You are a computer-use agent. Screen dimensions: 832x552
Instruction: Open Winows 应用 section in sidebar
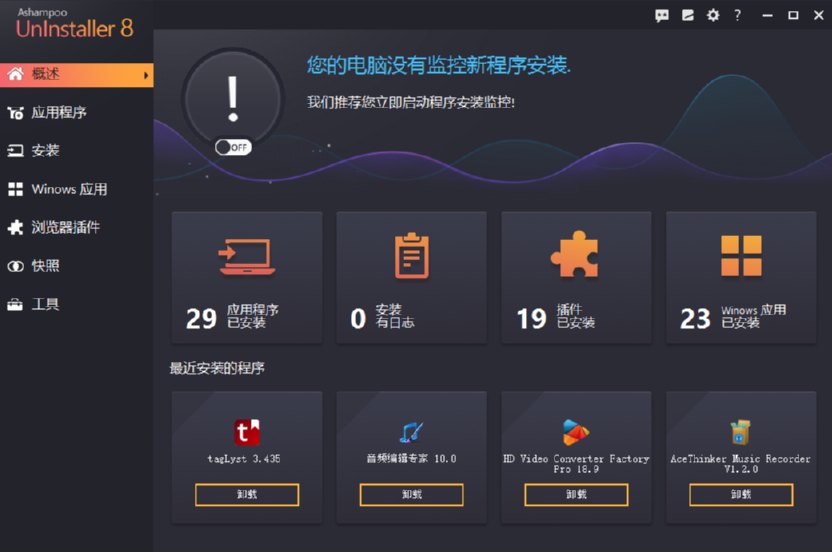(x=76, y=189)
